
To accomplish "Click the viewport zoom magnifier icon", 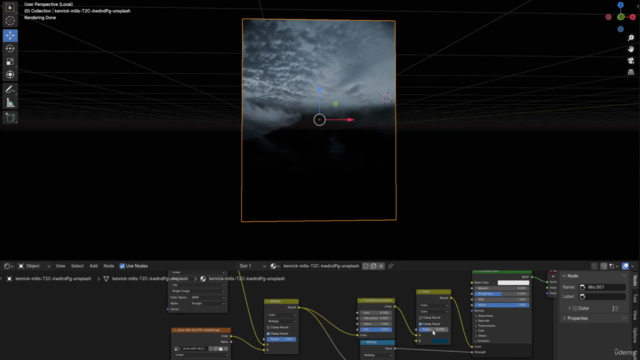I will [x=631, y=38].
